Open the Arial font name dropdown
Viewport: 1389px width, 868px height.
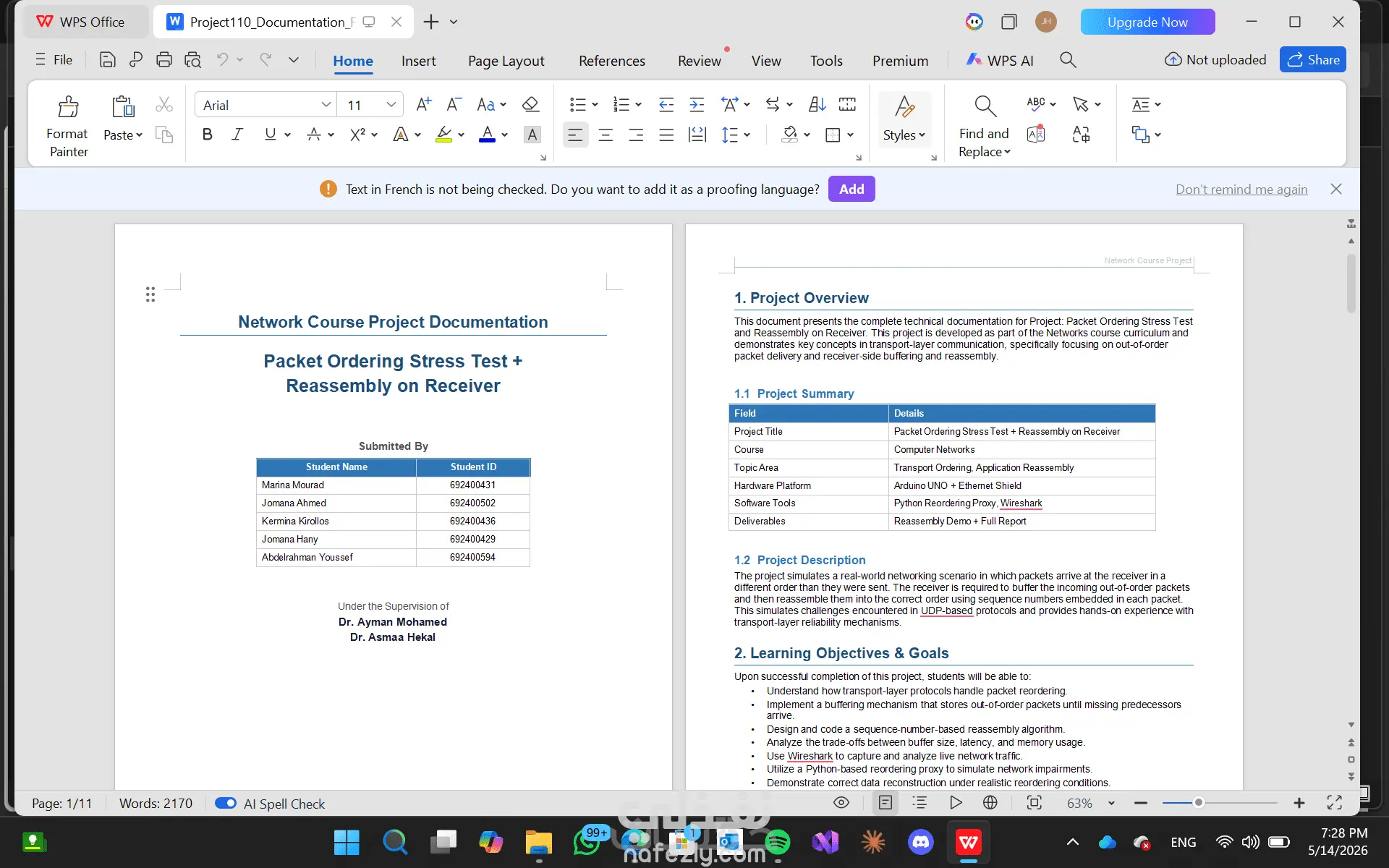[x=326, y=105]
